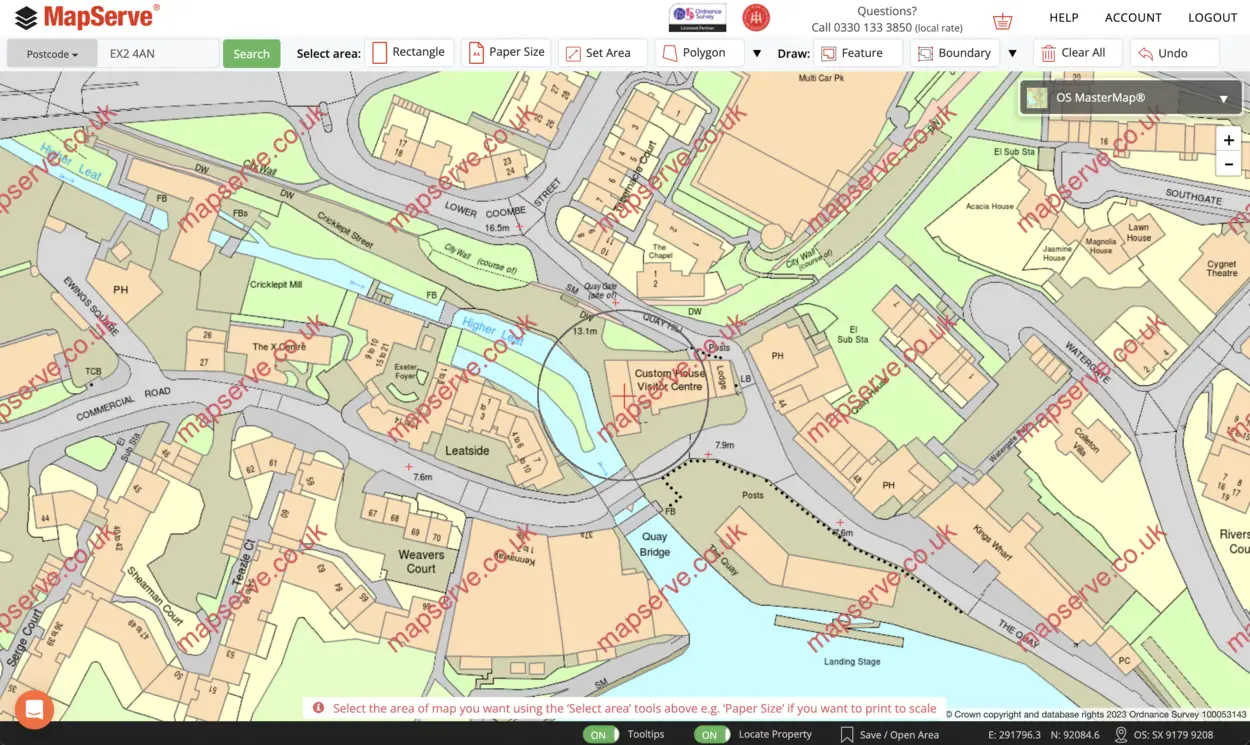The height and width of the screenshot is (745, 1250).
Task: Click Clear All trash button
Action: pyautogui.click(x=1078, y=53)
